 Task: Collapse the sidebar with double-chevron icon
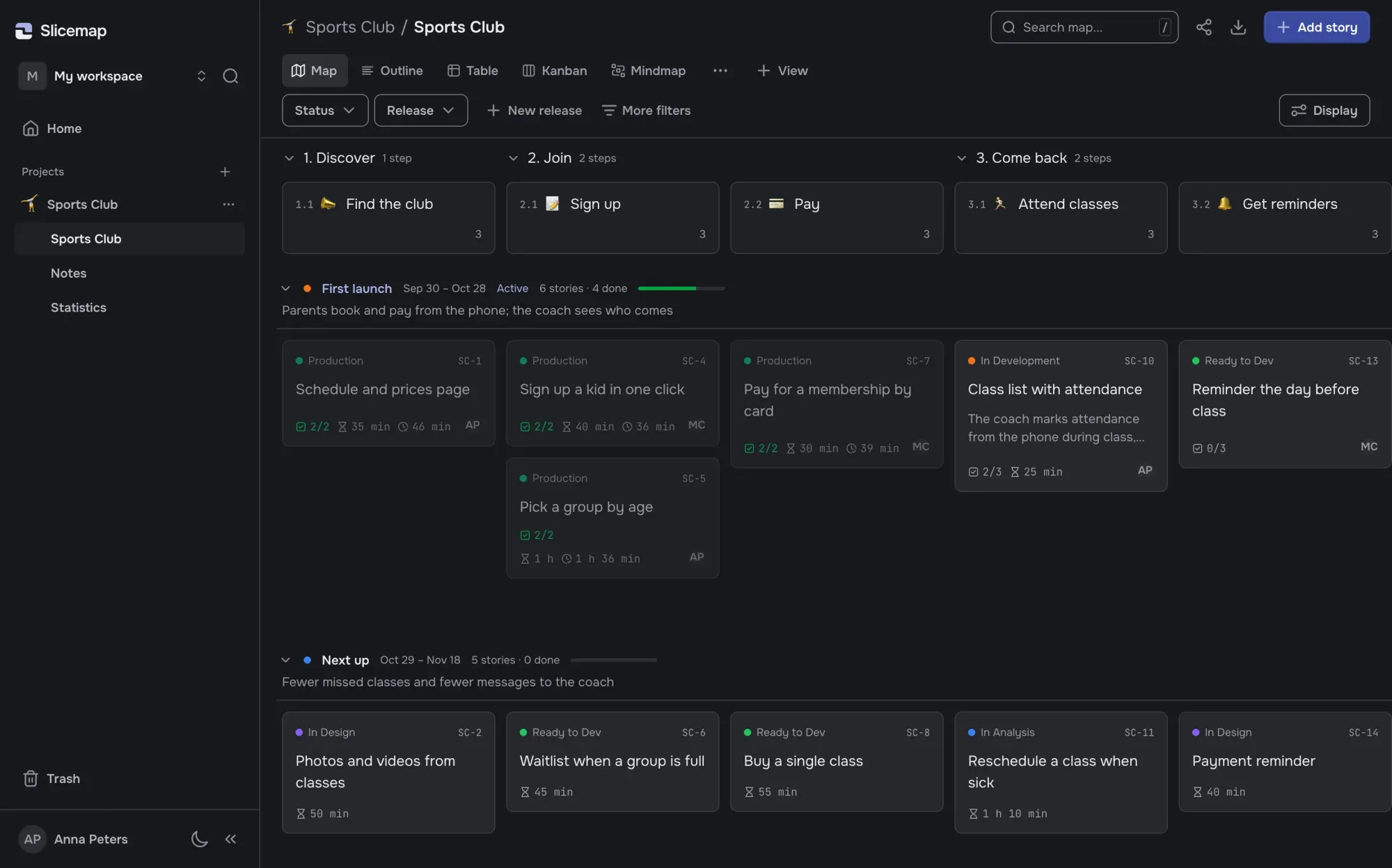[x=231, y=839]
